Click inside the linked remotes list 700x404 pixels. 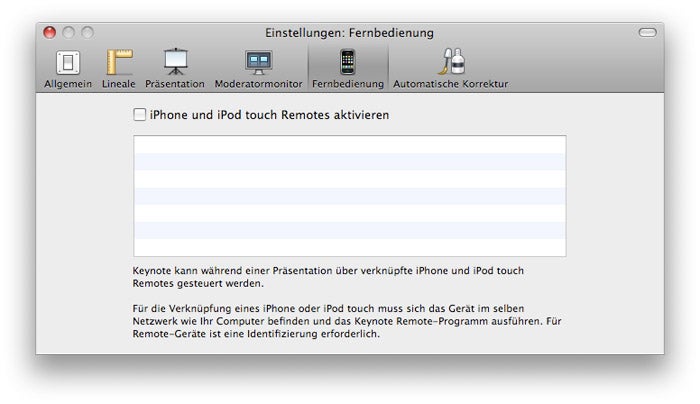click(350, 196)
